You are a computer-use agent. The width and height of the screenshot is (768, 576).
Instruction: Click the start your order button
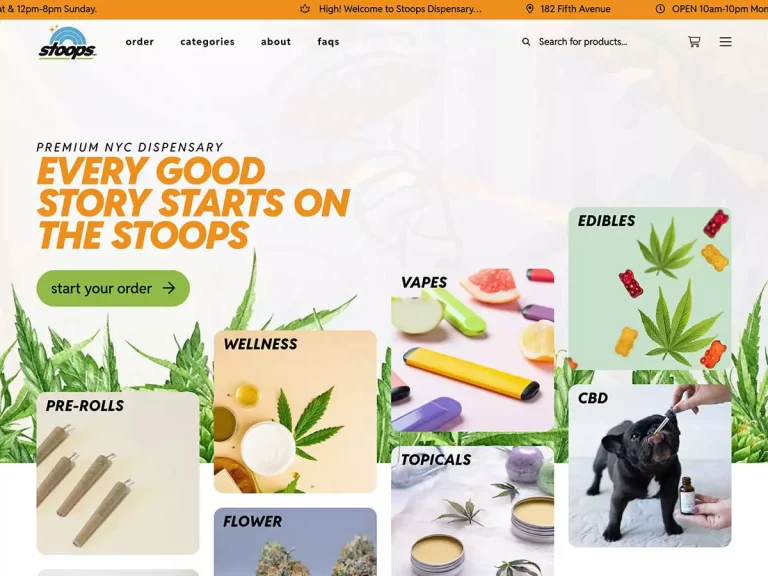113,288
